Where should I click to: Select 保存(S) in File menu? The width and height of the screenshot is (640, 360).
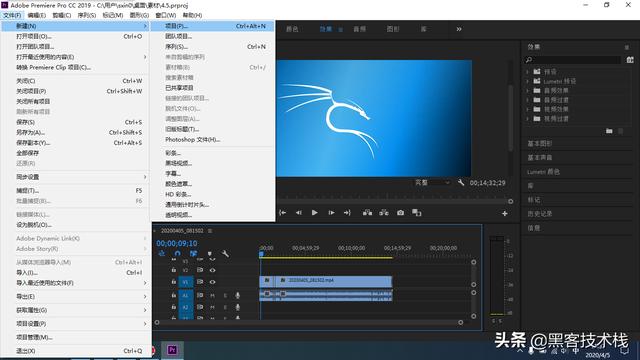pos(76,122)
